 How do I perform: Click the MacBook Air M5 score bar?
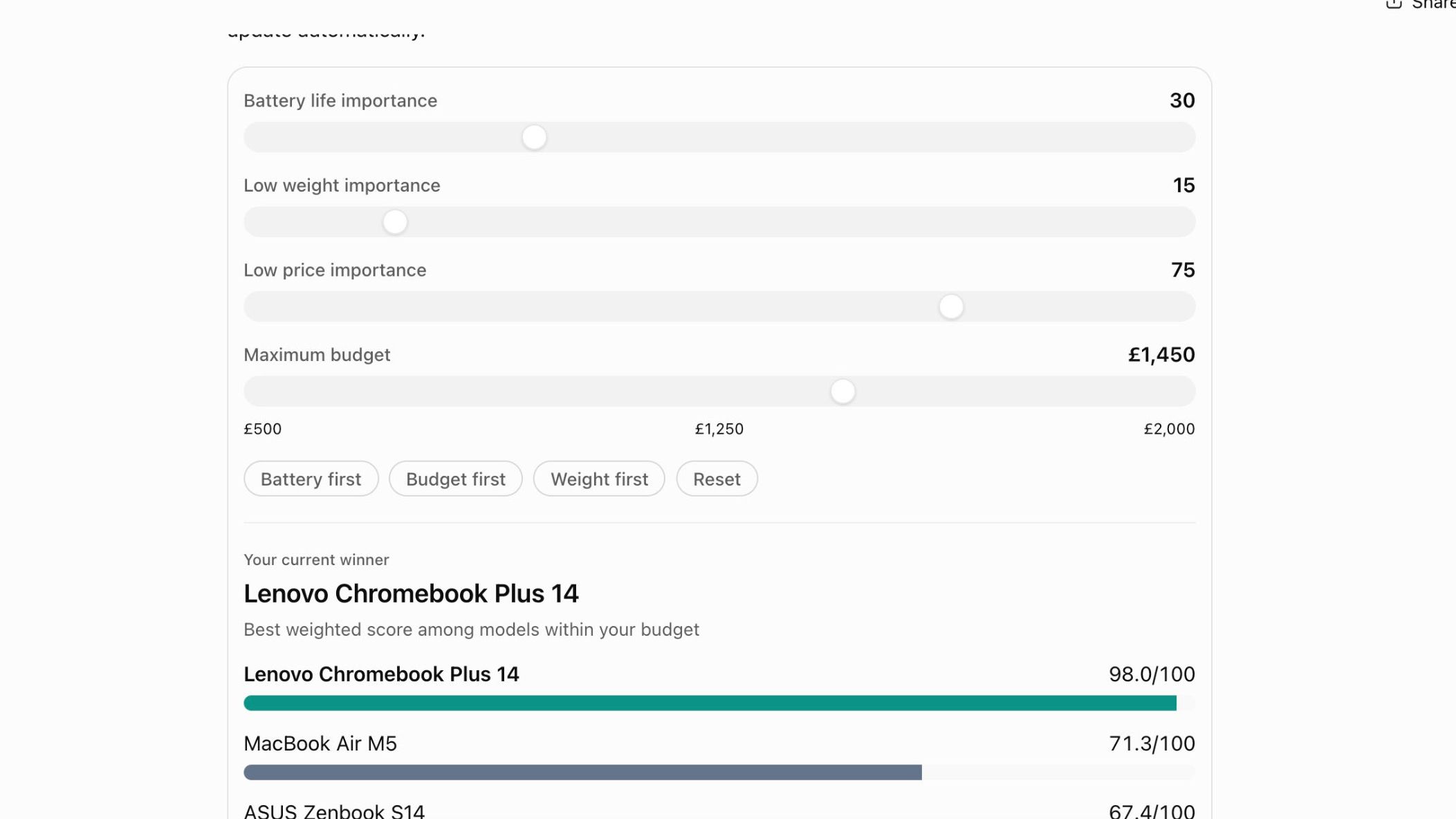(x=582, y=773)
